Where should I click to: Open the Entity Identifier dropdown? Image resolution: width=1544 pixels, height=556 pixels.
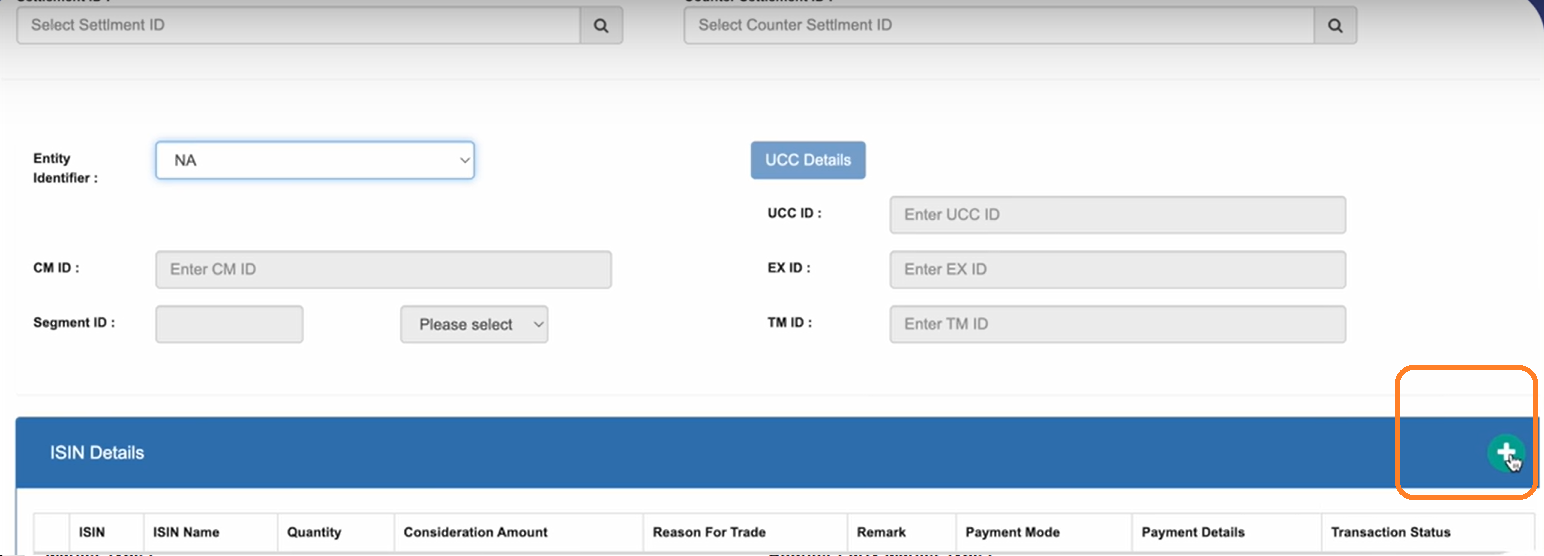(x=314, y=160)
